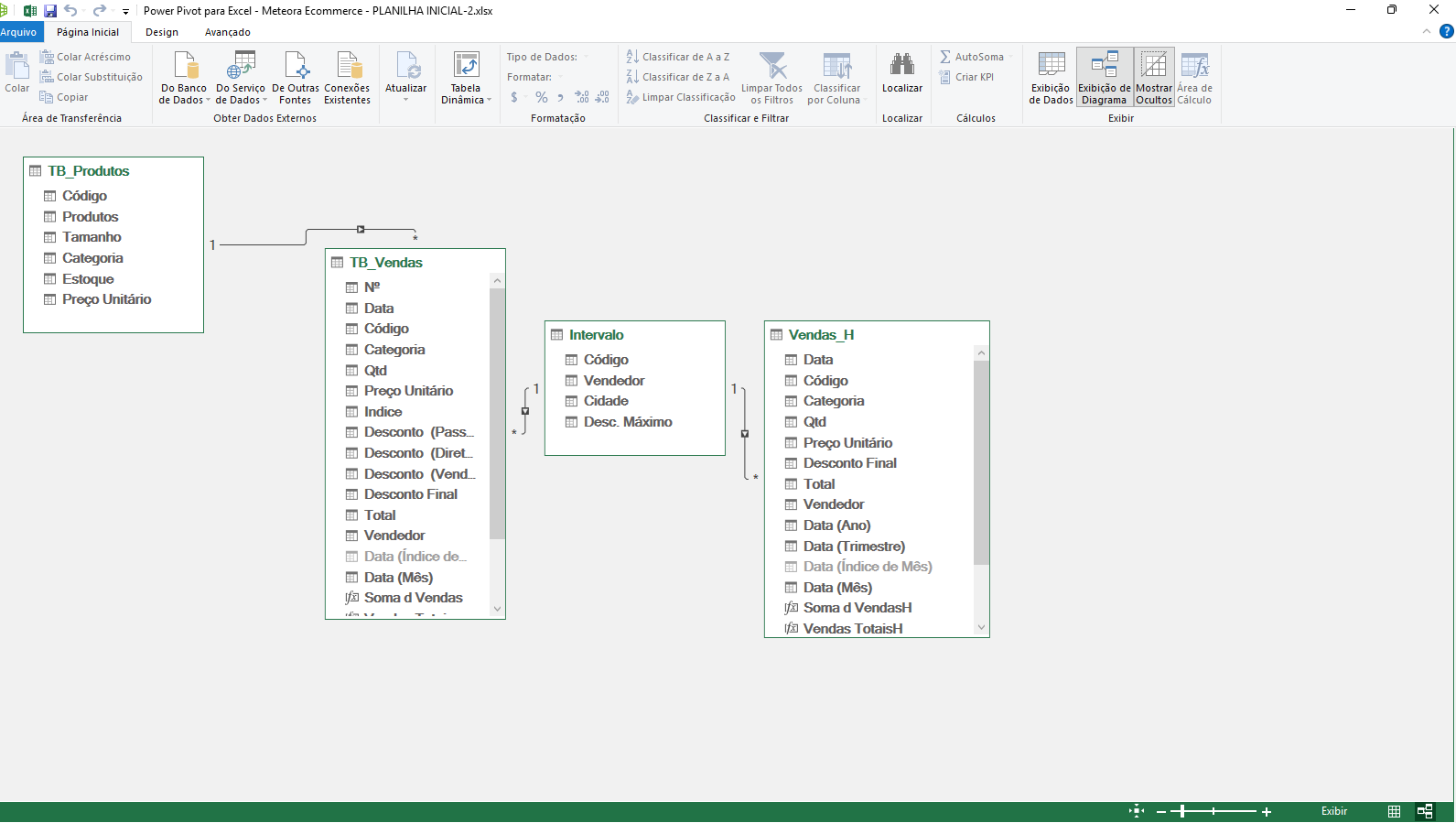Click Colar Acréscimo

click(x=85, y=57)
